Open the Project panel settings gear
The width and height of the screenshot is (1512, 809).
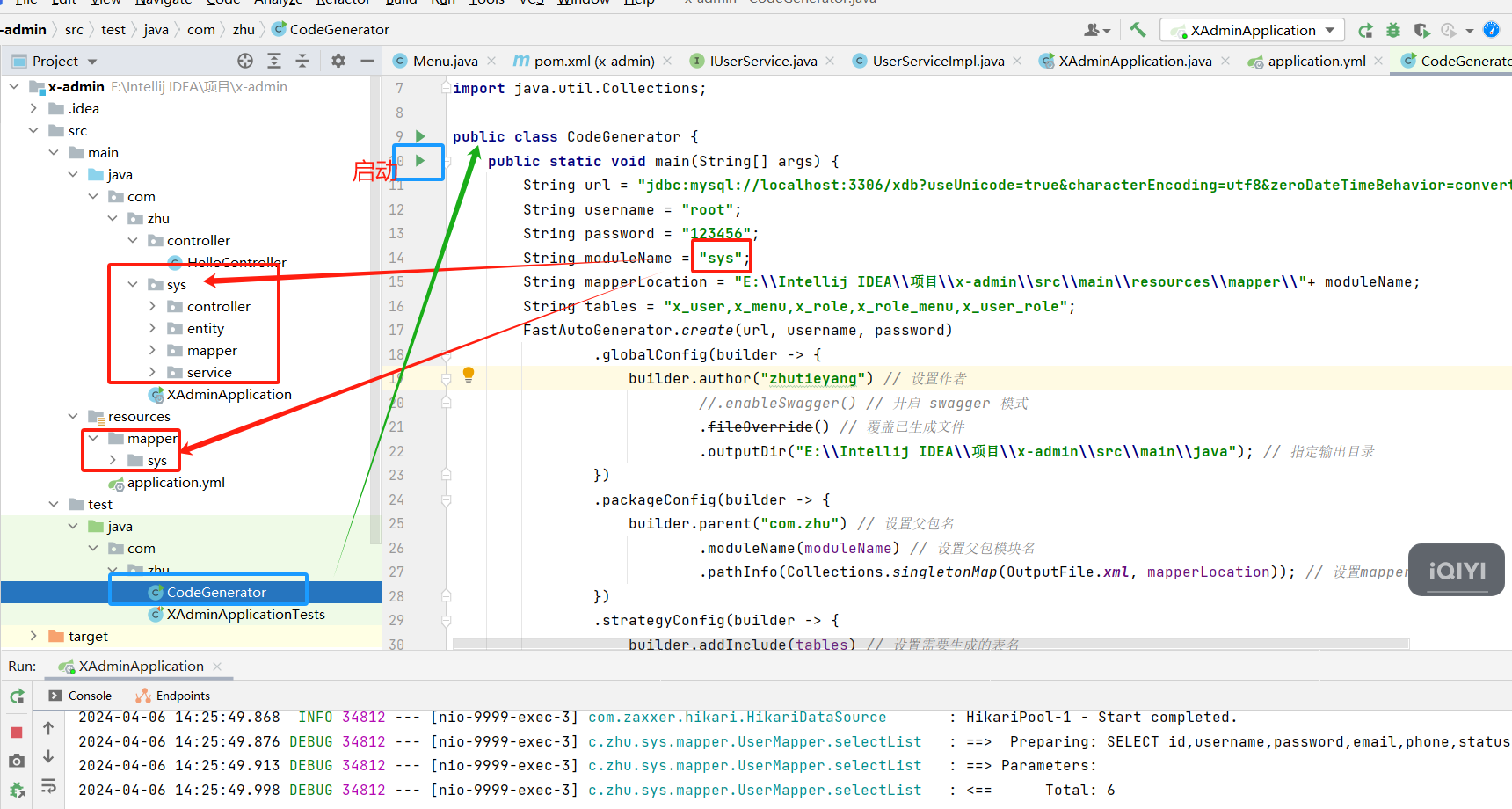click(338, 61)
